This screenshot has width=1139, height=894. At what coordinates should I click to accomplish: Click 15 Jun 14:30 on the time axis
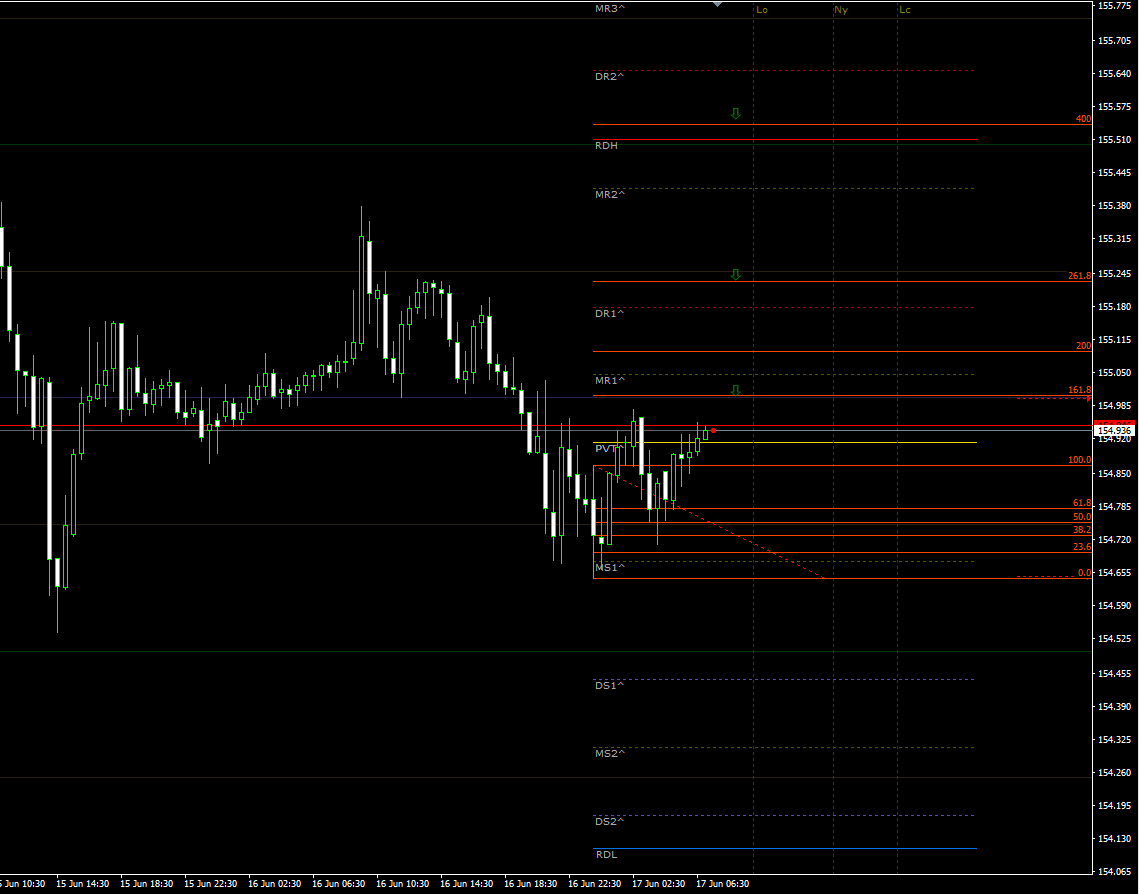coord(83,884)
